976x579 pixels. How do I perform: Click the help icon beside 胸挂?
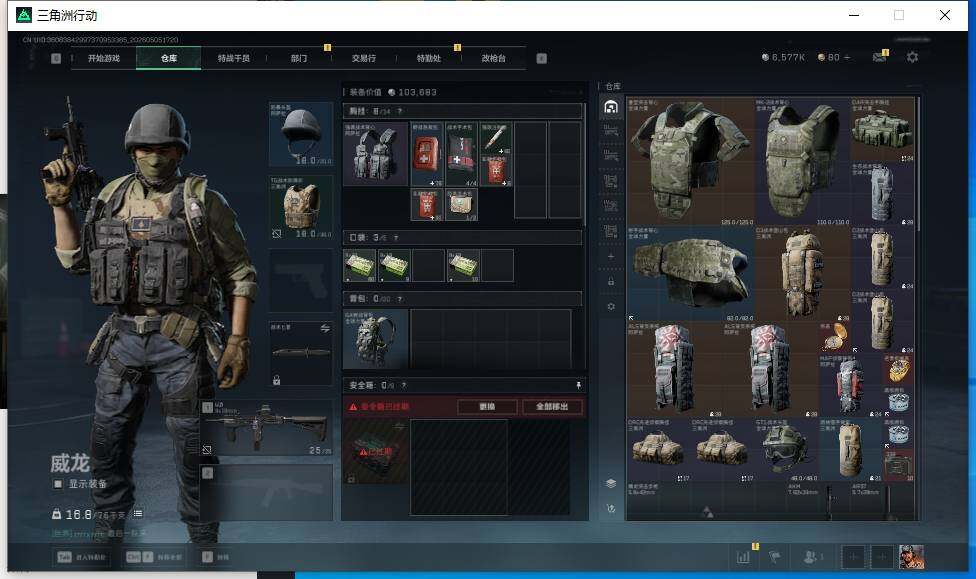(400, 111)
